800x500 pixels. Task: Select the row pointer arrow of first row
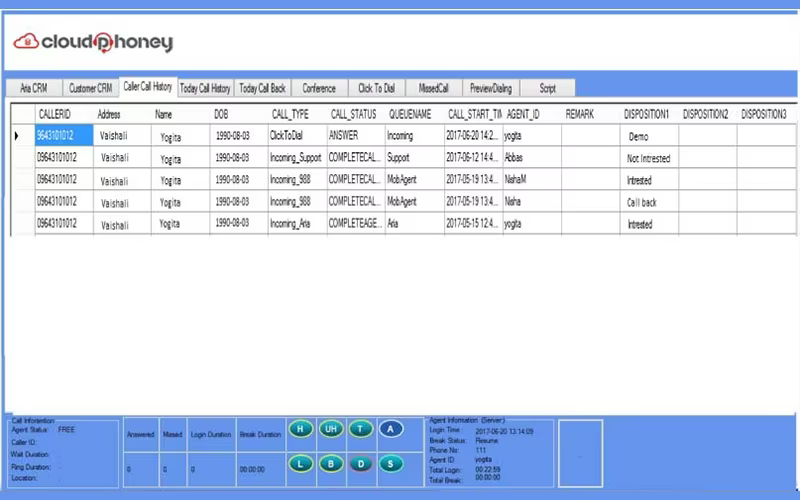pos(17,136)
